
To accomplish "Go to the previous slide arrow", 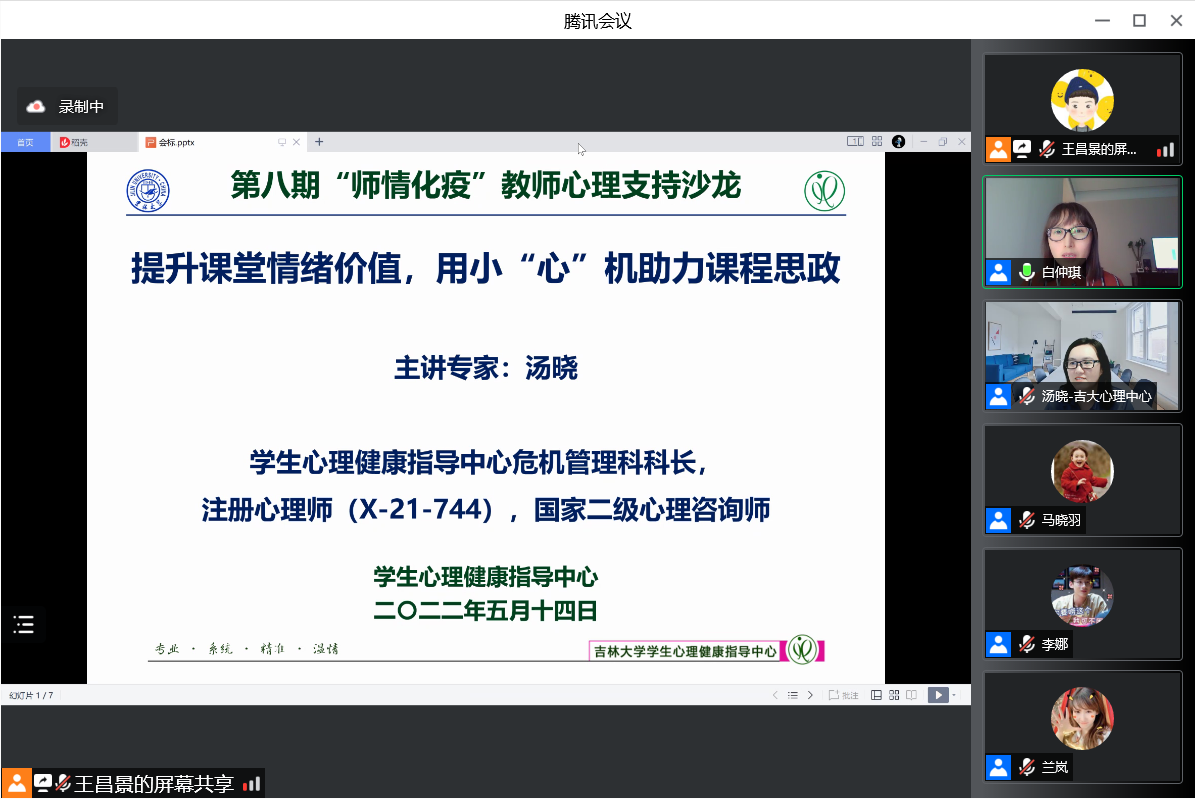I will pos(774,695).
